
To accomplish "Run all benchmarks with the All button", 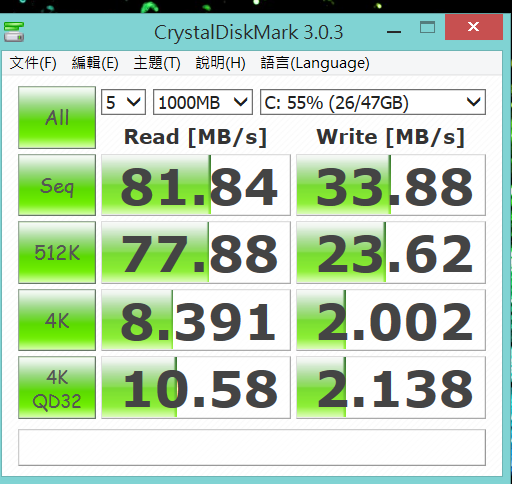I will pos(57,117).
